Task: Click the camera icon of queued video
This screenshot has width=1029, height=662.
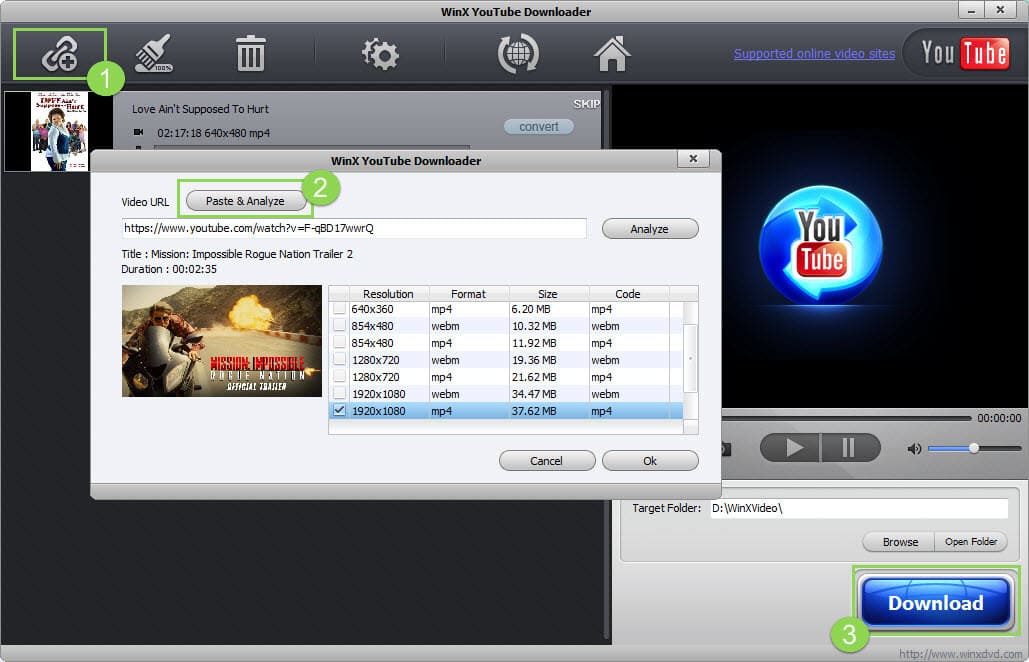Action: pyautogui.click(x=138, y=132)
